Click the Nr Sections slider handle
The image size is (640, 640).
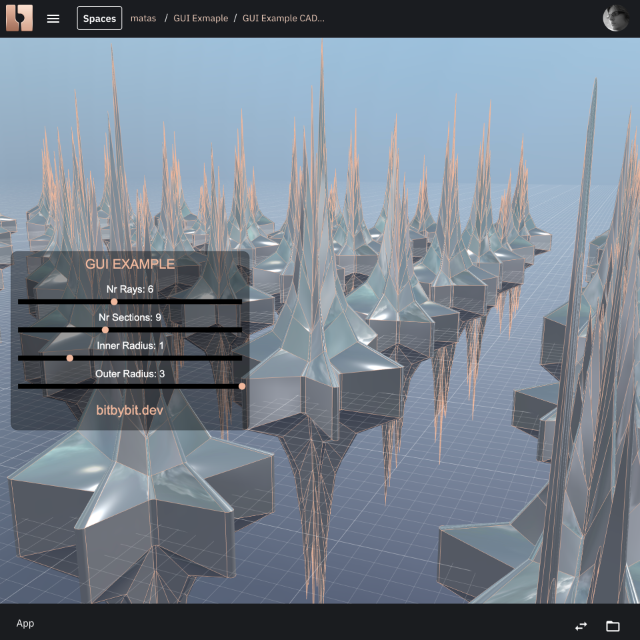click(105, 330)
